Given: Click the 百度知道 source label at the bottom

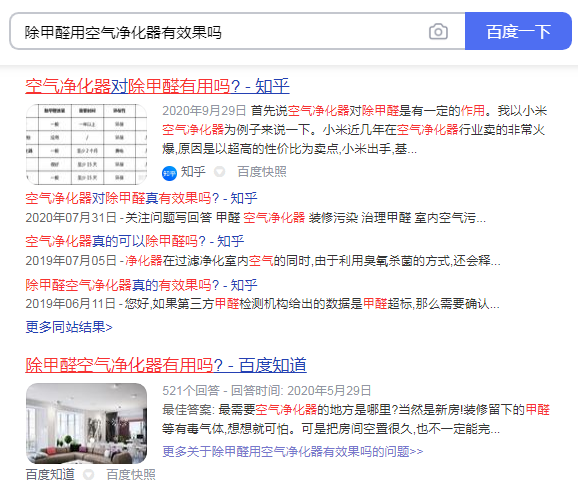Looking at the screenshot, I should (50, 474).
